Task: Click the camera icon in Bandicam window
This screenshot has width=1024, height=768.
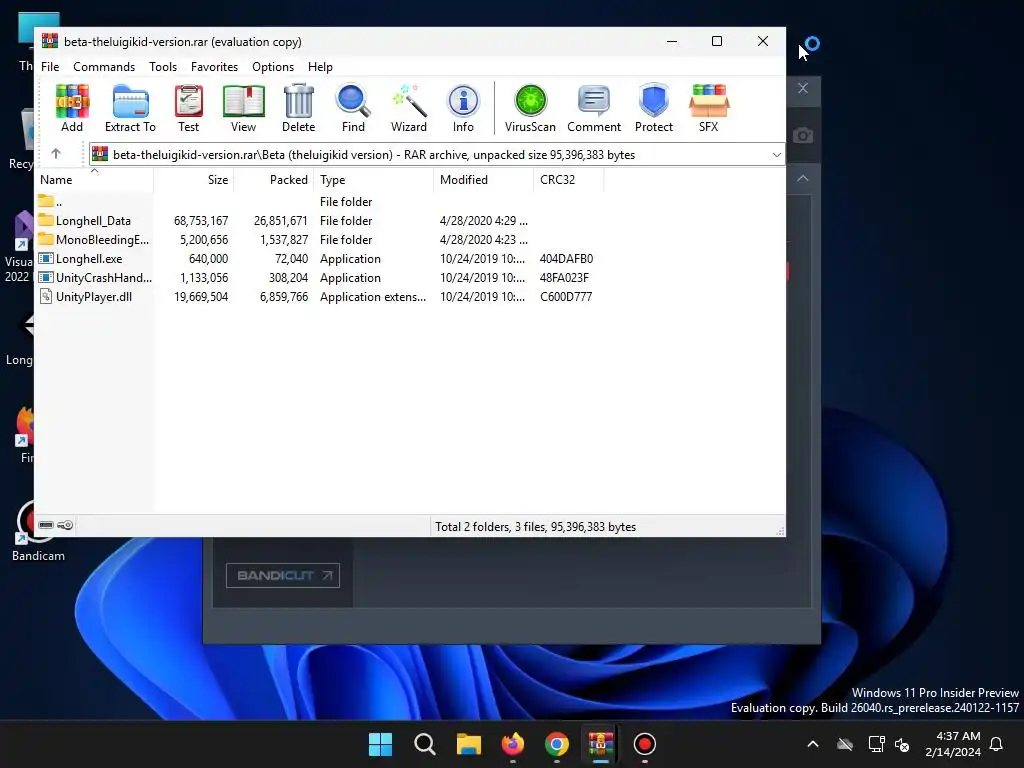Action: coord(803,135)
